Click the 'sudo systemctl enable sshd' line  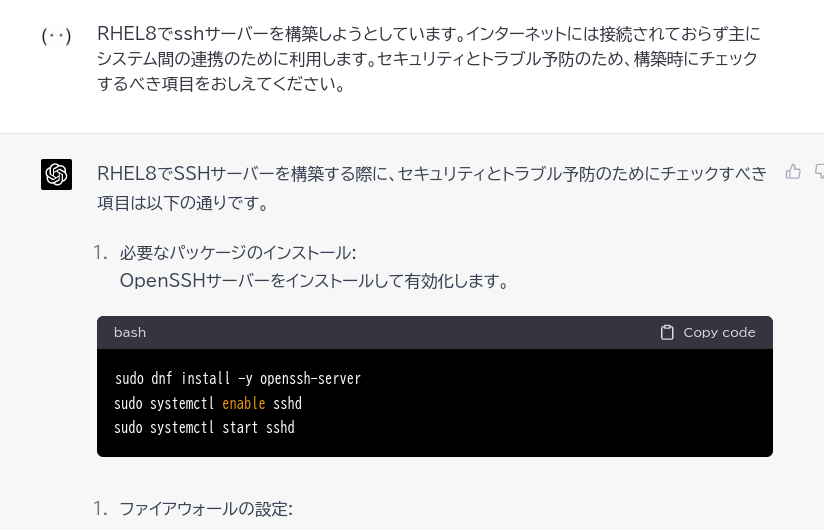(x=208, y=403)
